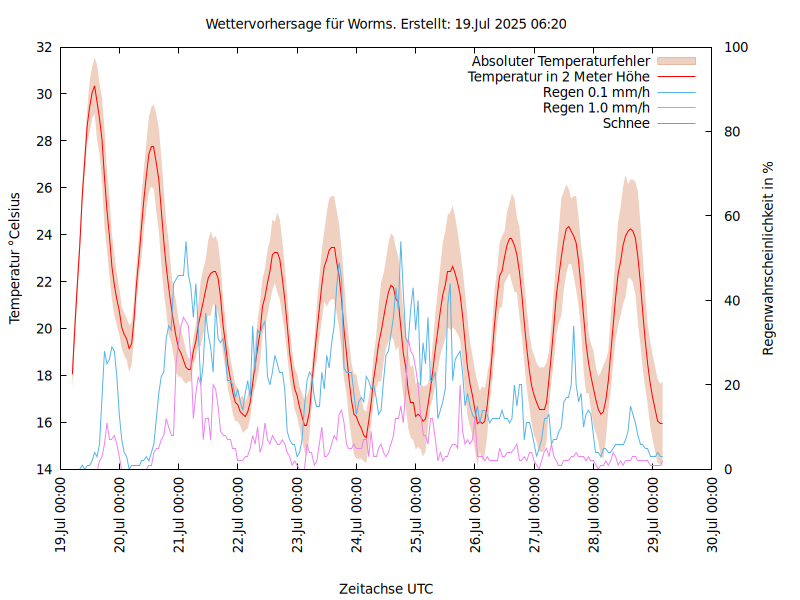The height and width of the screenshot is (600, 800).
Task: Select the 'Zeitachse UTC' axis caption
Action: pos(386,588)
